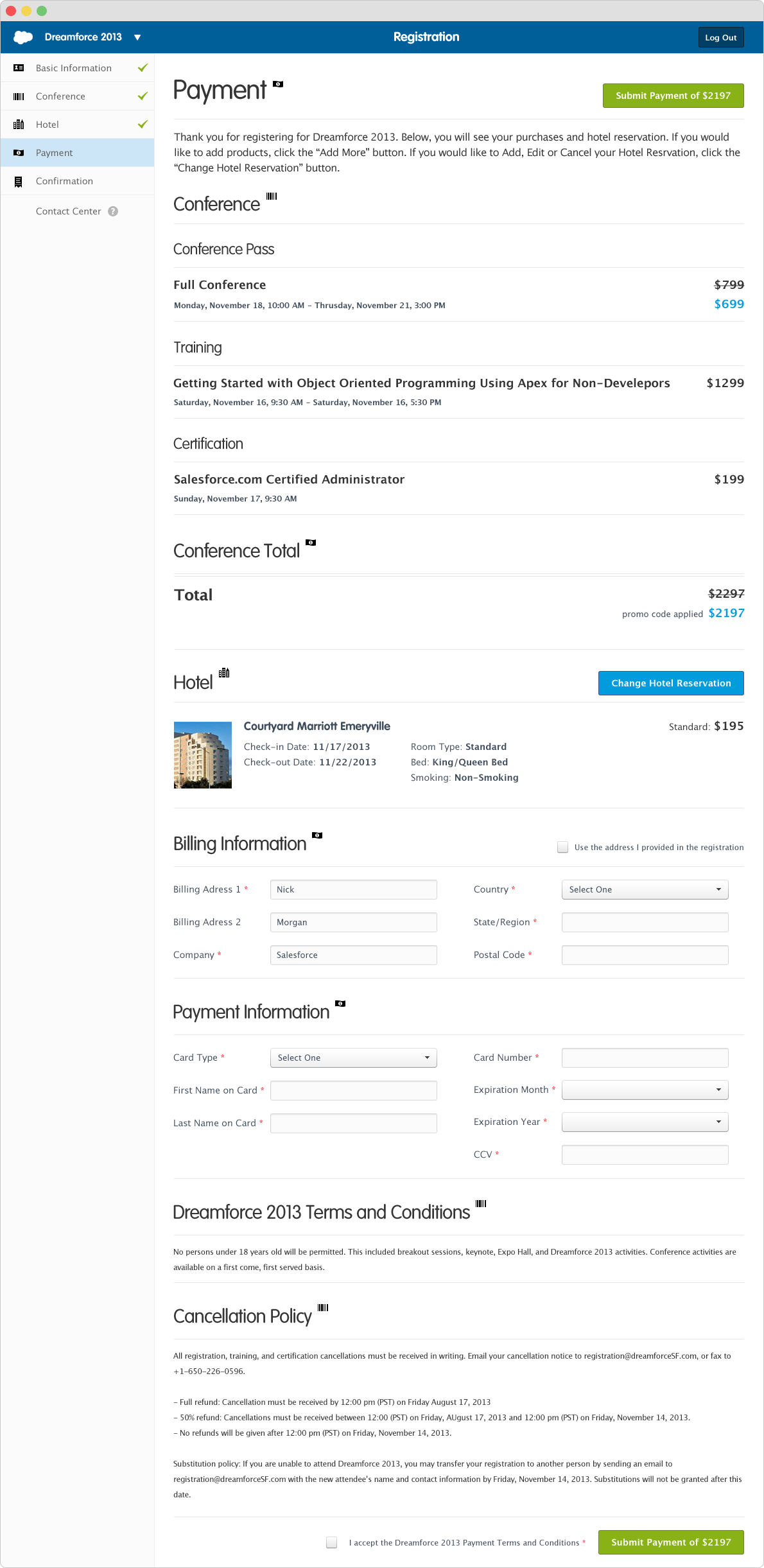Go to Basic Information step
Image resolution: width=764 pixels, height=1568 pixels.
point(77,68)
